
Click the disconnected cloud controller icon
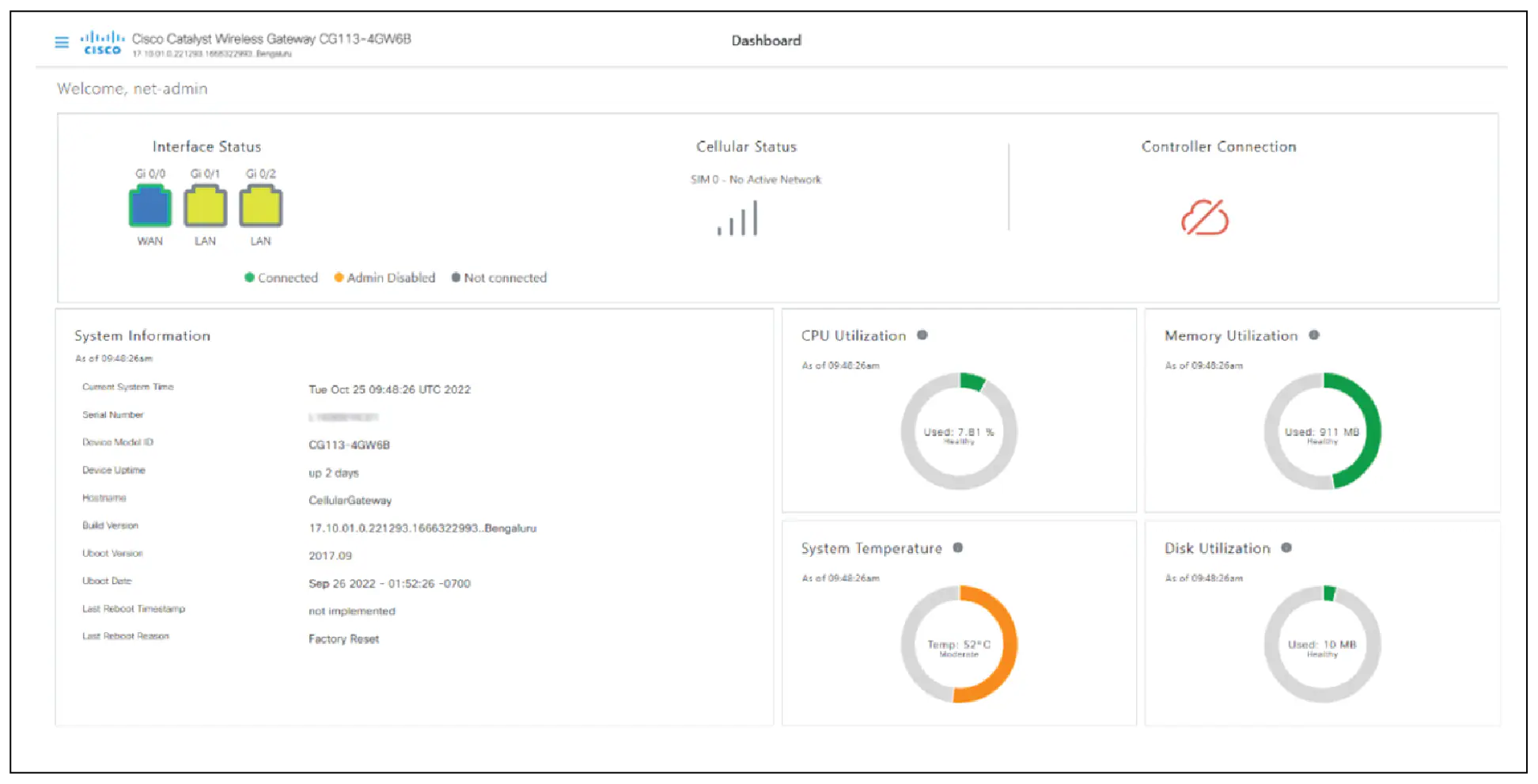[1205, 218]
